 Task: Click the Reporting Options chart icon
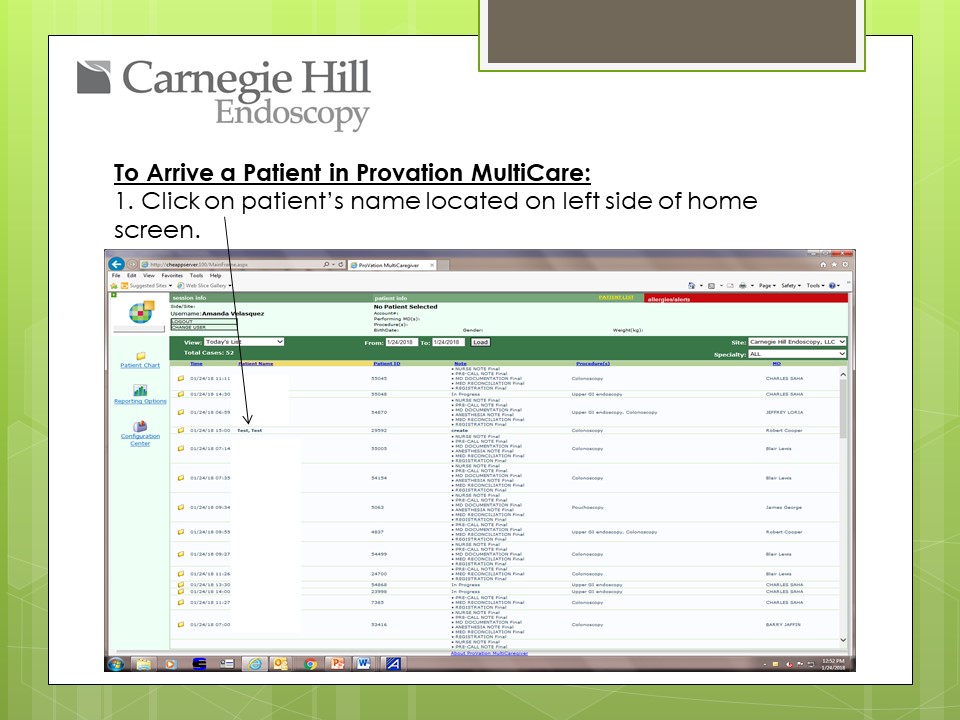point(140,390)
